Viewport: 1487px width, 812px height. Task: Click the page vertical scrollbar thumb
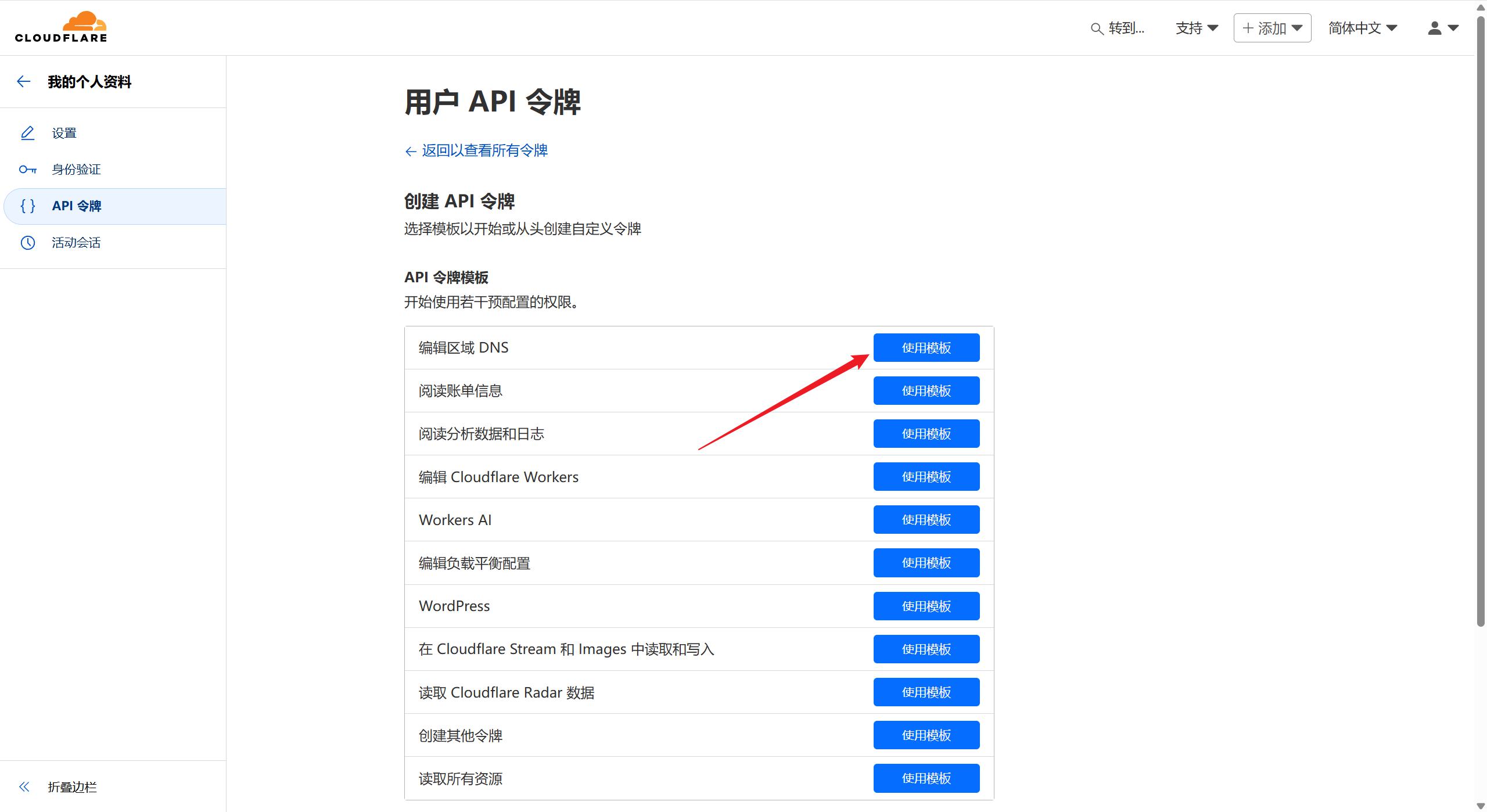coord(1481,321)
